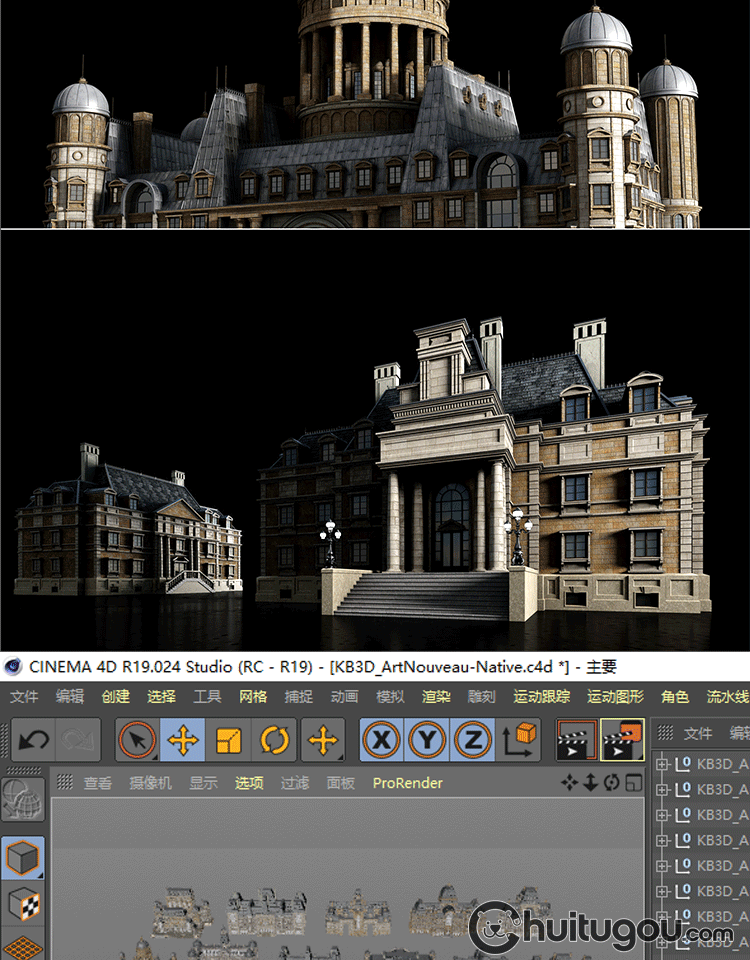Viewport: 750px width, 960px height.
Task: Toggle the coordinate system axis icon
Action: point(519,741)
